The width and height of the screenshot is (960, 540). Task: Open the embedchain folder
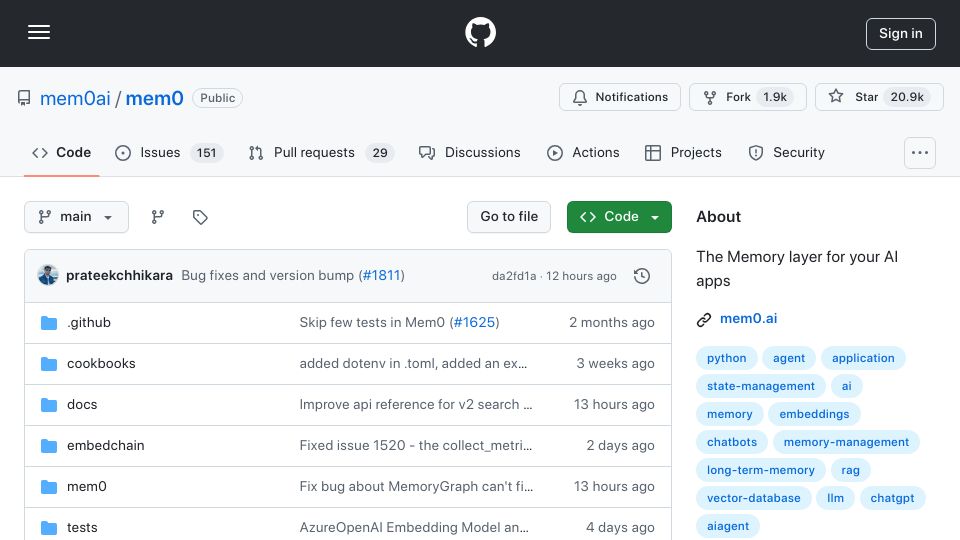[105, 446]
